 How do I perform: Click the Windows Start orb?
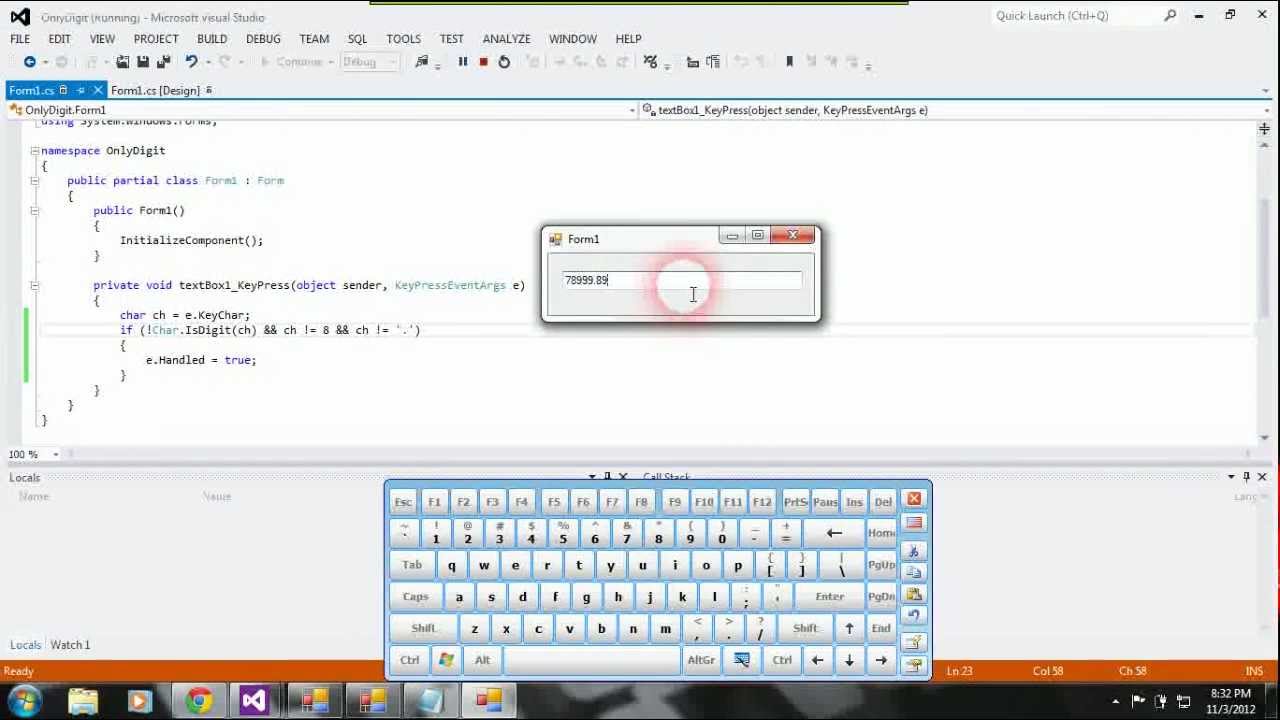click(25, 700)
